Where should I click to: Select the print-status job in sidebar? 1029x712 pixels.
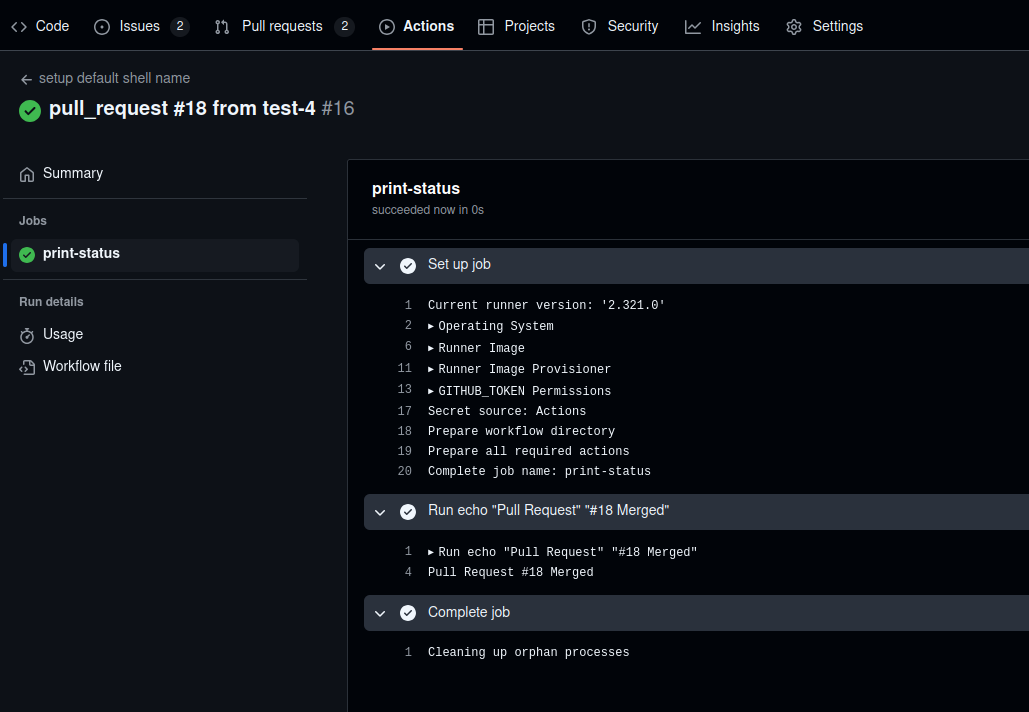[x=81, y=254]
